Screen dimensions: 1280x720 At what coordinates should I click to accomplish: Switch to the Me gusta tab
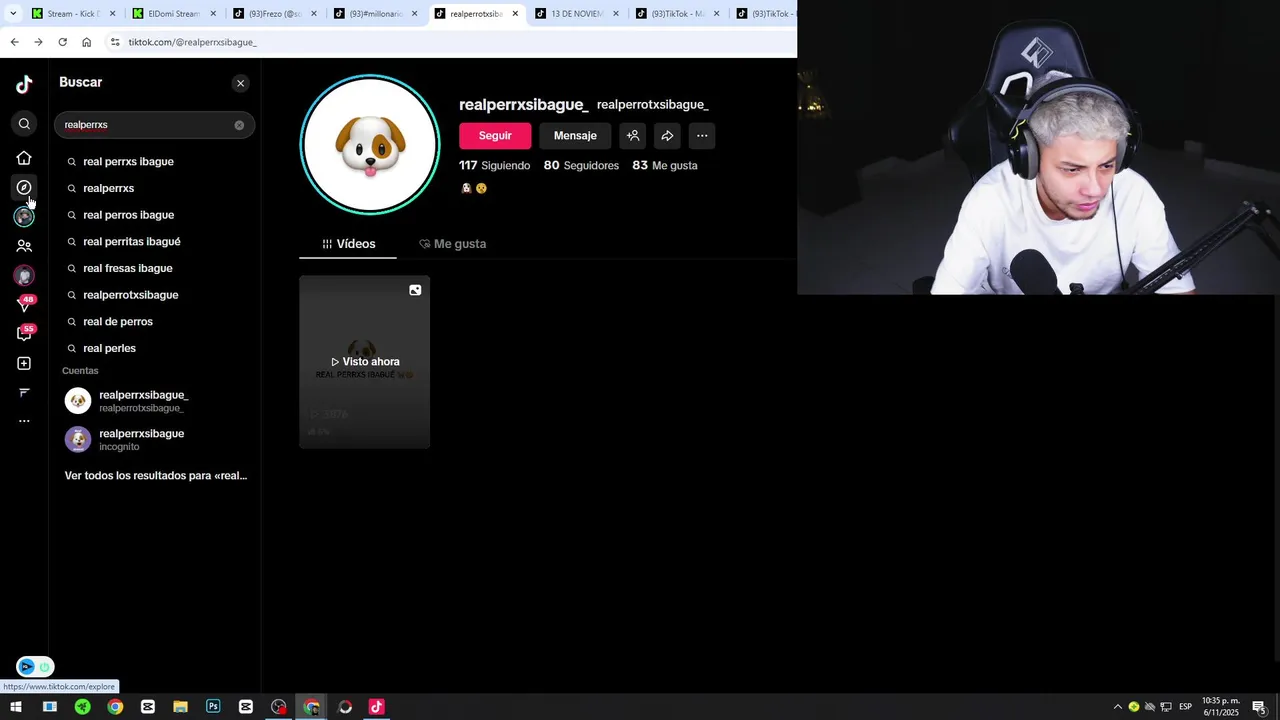pos(452,244)
